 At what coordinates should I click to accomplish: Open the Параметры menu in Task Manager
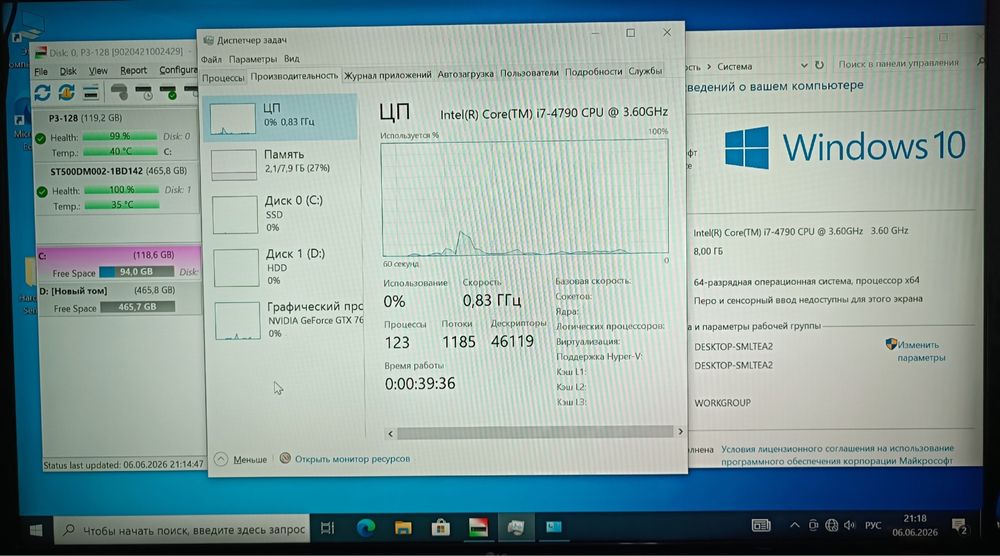(x=253, y=59)
